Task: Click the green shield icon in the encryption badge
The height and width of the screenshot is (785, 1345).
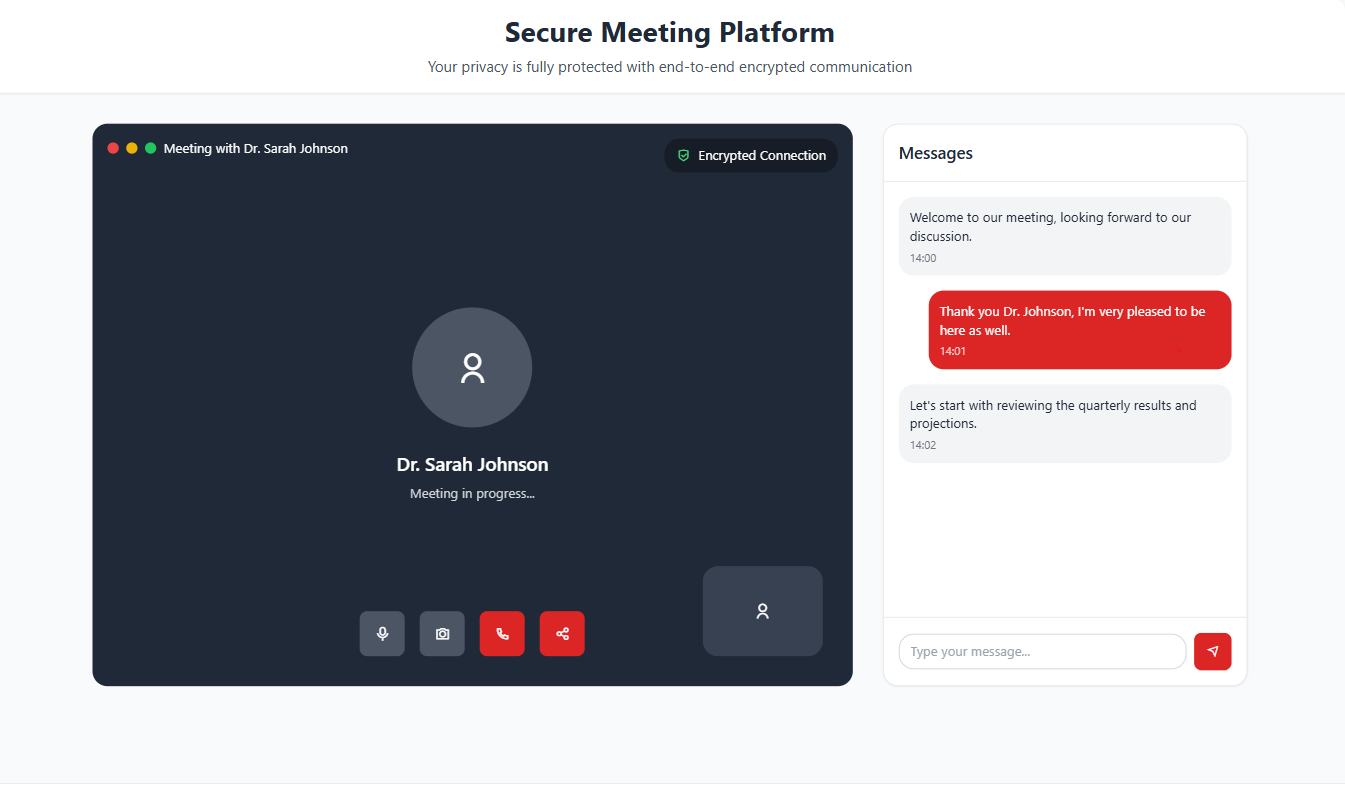Action: point(684,156)
